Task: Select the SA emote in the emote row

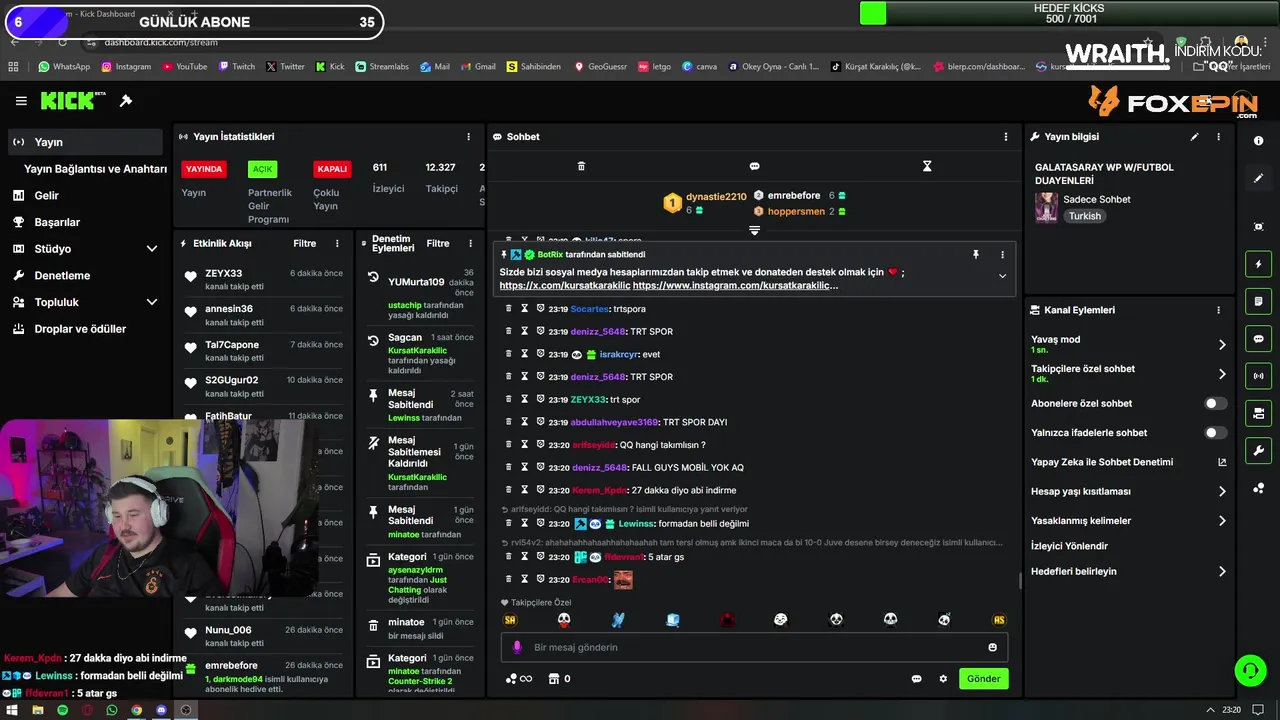Action: pos(510,620)
